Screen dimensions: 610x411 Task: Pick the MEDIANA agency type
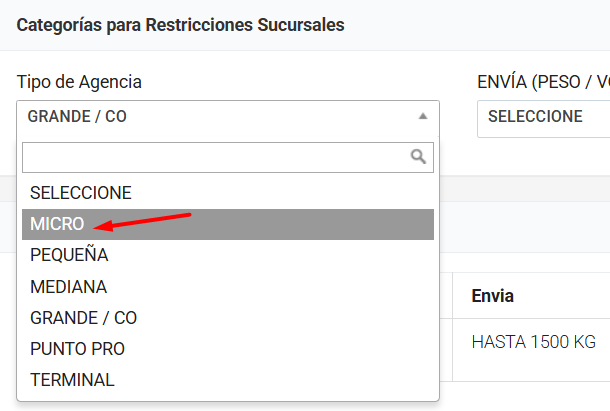(x=228, y=287)
